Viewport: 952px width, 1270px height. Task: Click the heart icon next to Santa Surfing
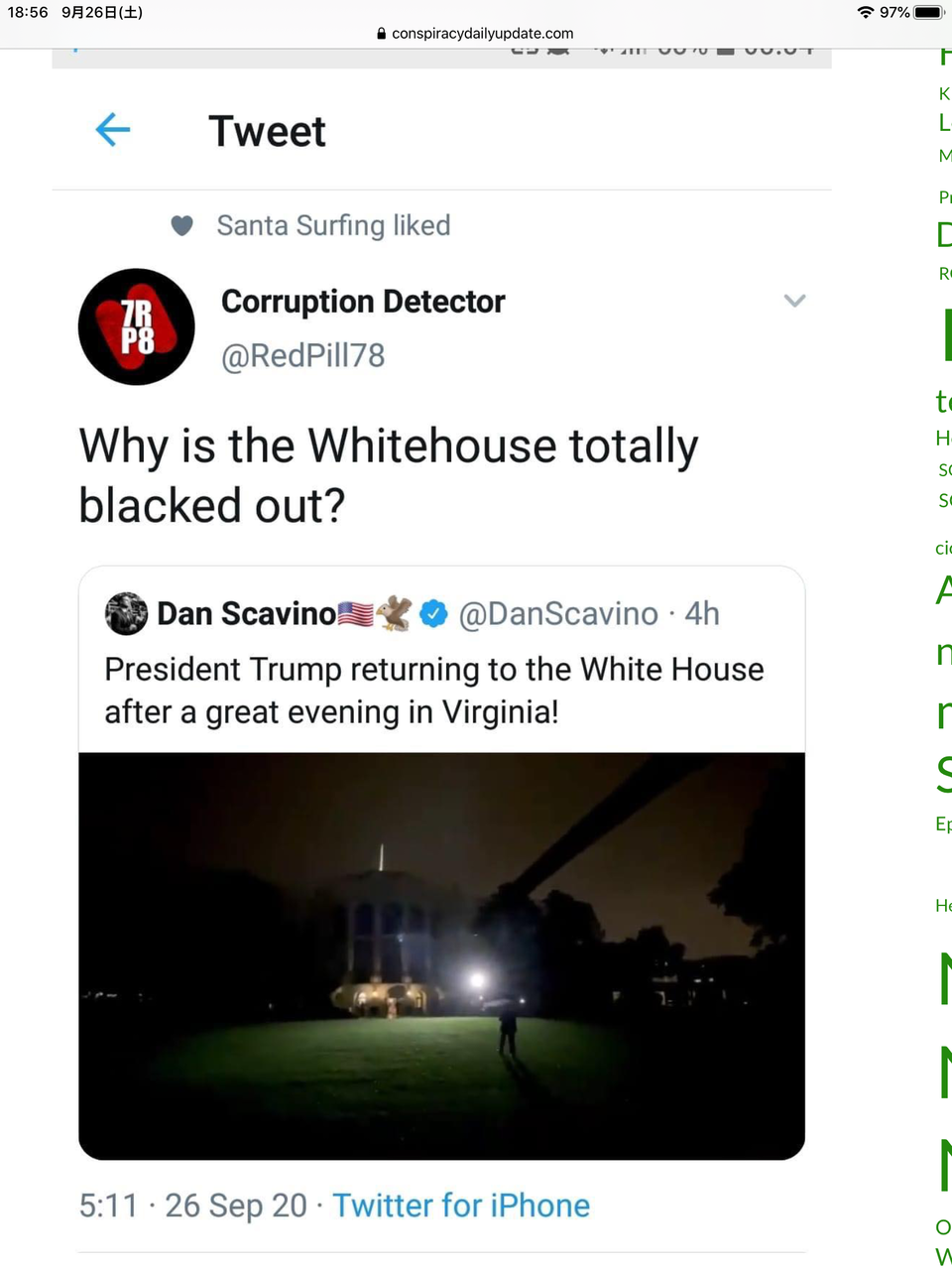[182, 226]
